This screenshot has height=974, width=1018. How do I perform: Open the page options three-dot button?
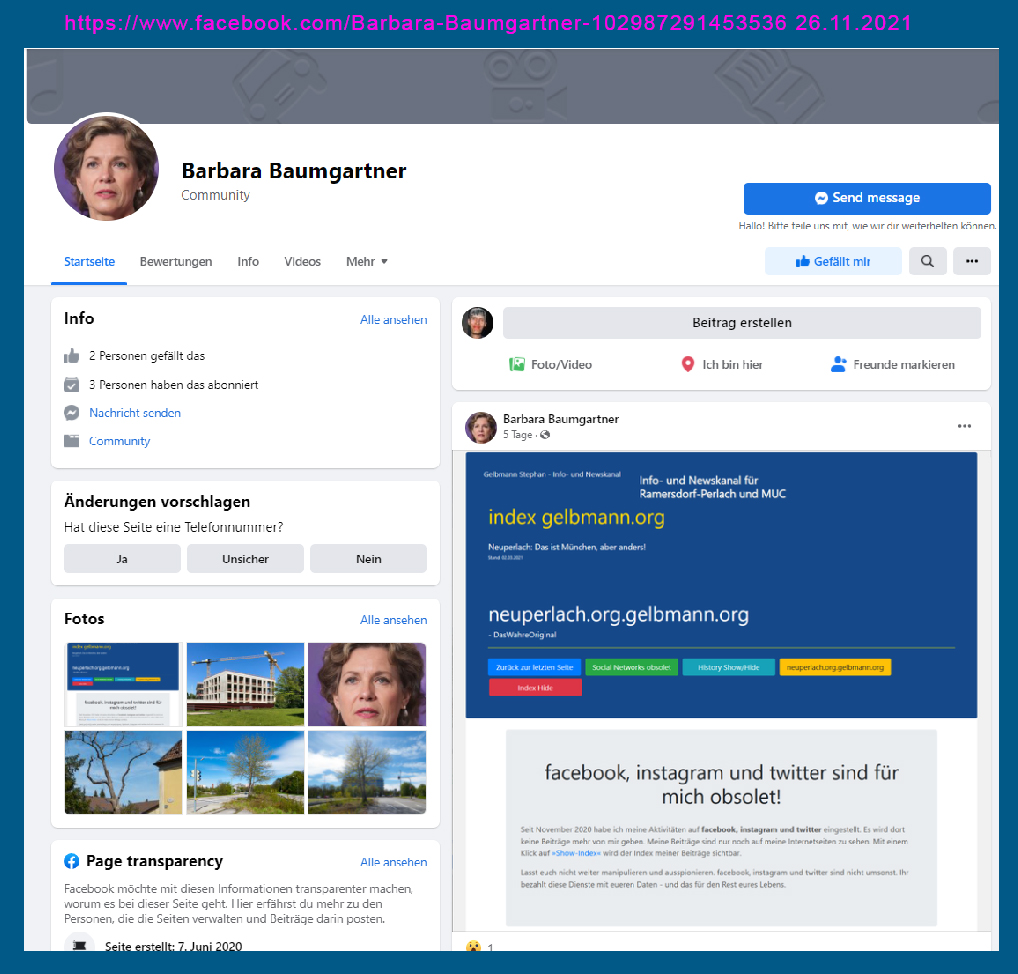971,261
